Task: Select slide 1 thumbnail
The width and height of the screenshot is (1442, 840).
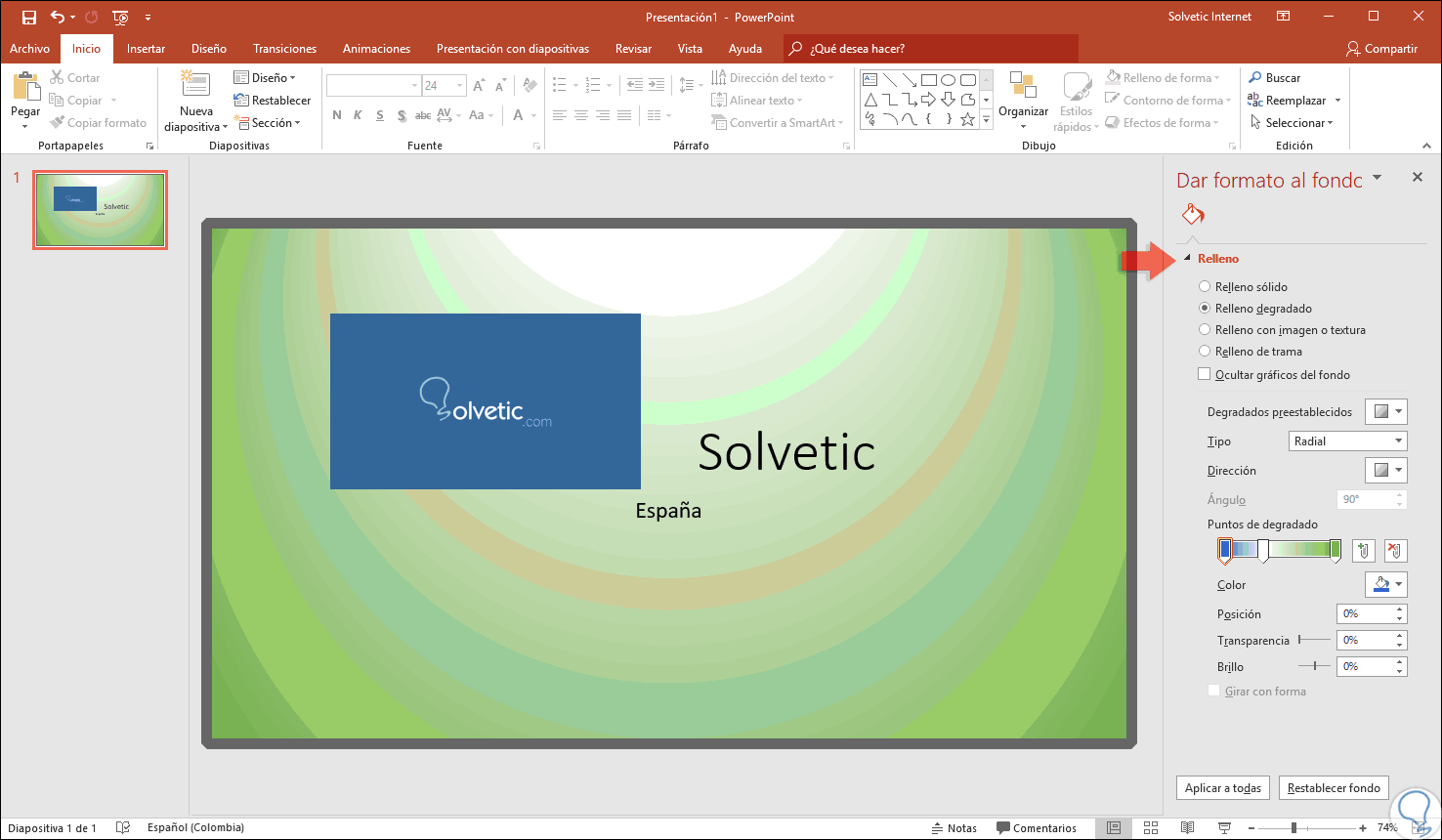Action: coord(100,210)
